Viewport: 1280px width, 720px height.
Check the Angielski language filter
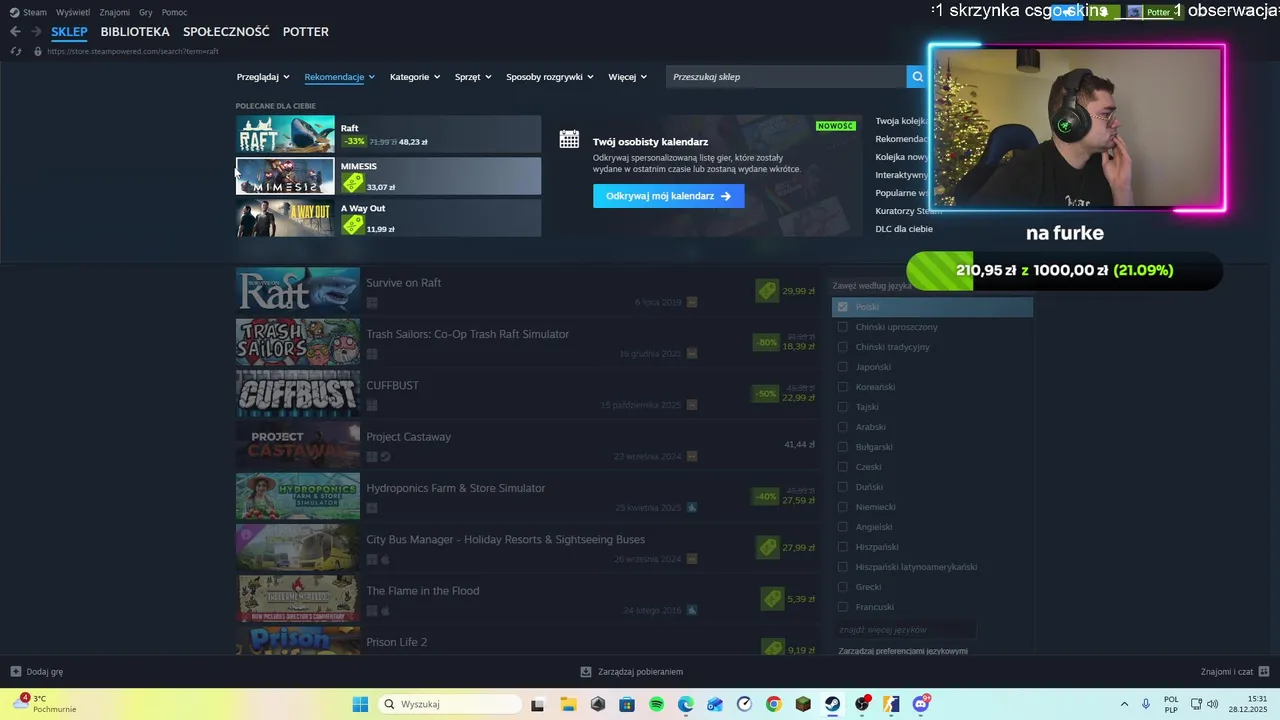pos(843,527)
